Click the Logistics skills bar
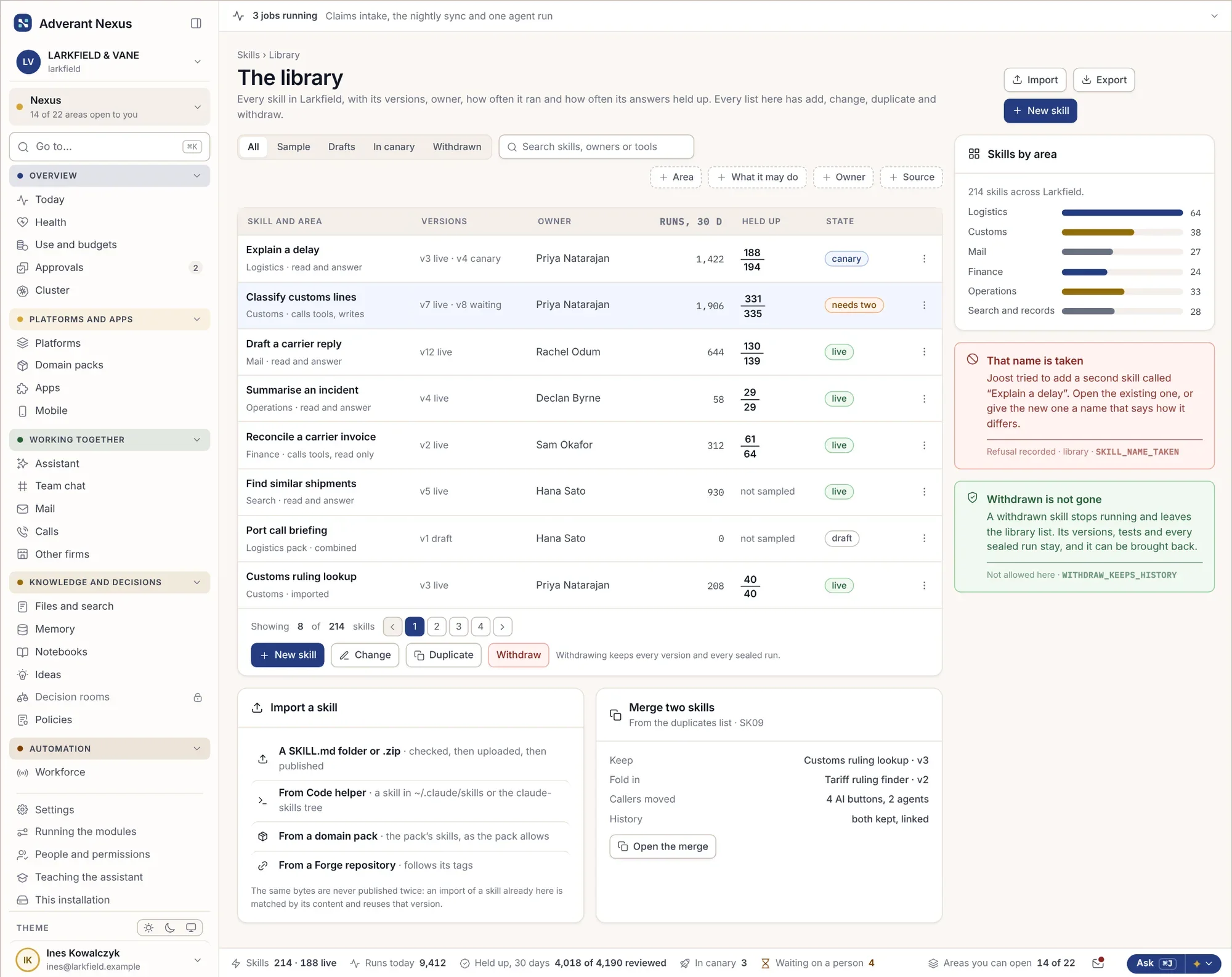The height and width of the screenshot is (977, 1232). point(1122,213)
